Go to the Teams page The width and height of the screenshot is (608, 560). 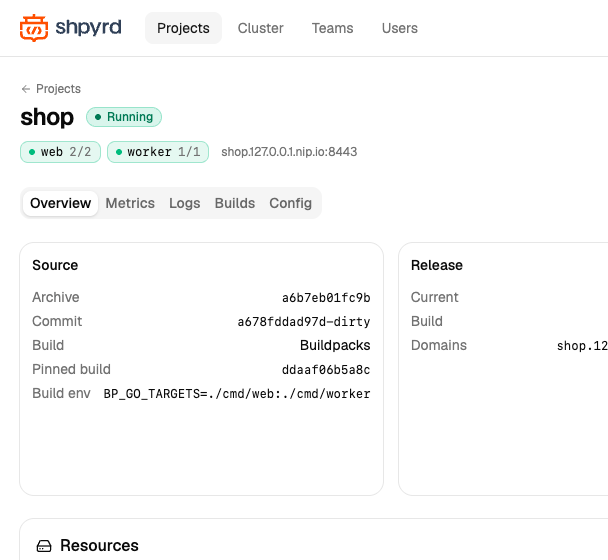pos(332,28)
